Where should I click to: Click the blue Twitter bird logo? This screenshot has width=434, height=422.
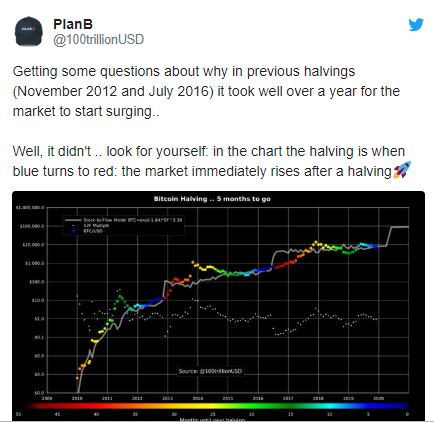click(416, 25)
